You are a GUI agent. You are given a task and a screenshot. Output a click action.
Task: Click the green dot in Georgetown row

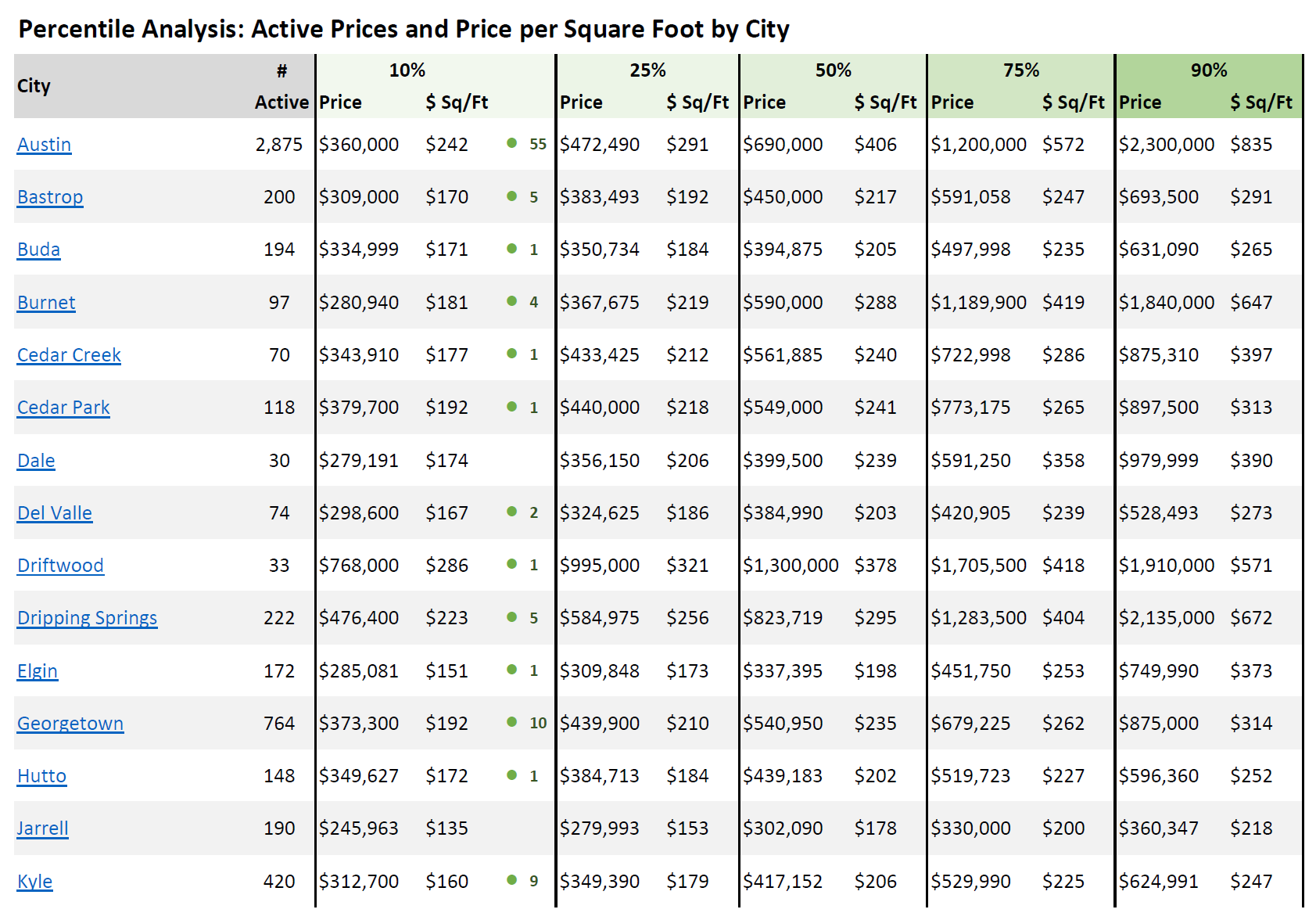[512, 722]
